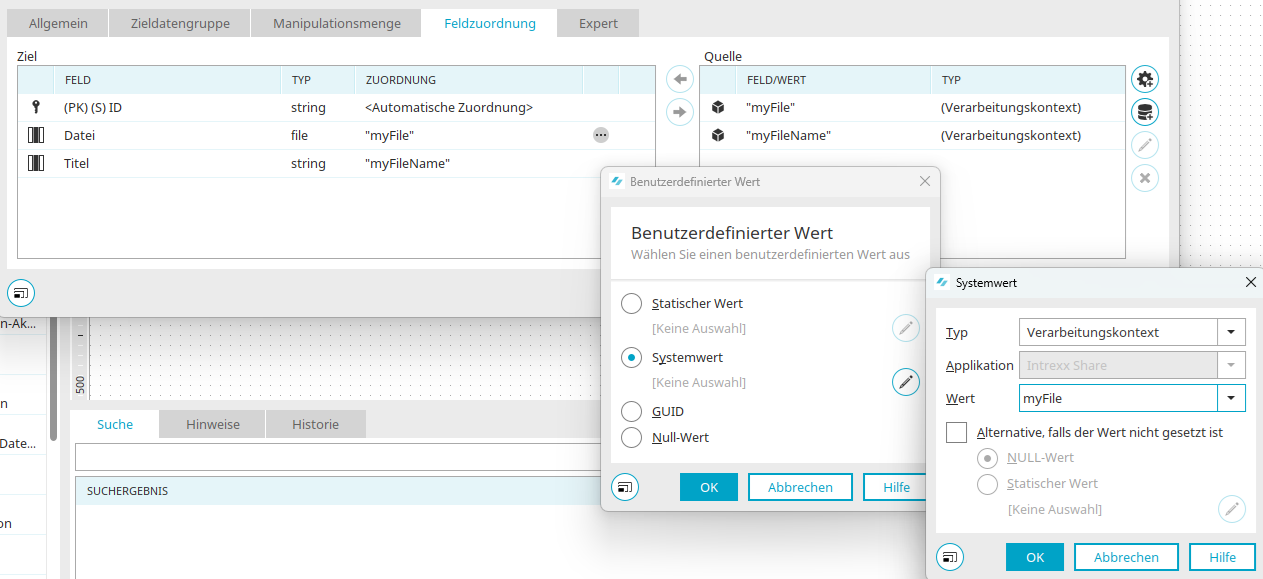The image size is (1263, 579).
Task: Click the window icon in Systemwert dialog footer
Action: (950, 557)
